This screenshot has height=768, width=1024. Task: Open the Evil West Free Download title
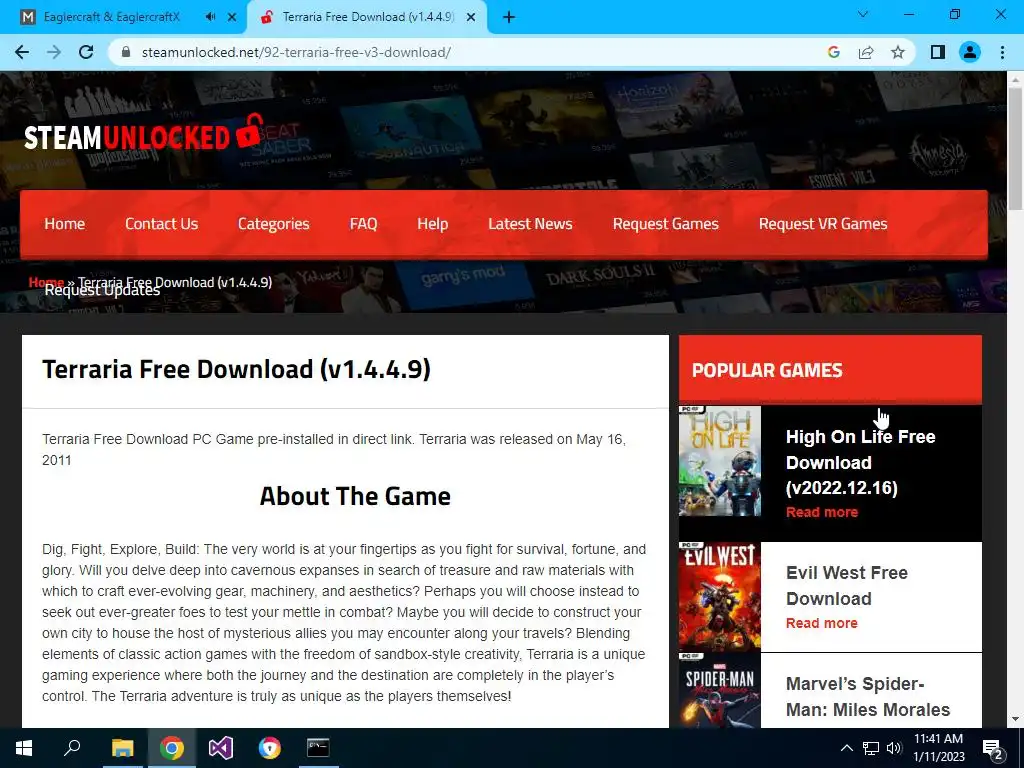pyautogui.click(x=846, y=585)
